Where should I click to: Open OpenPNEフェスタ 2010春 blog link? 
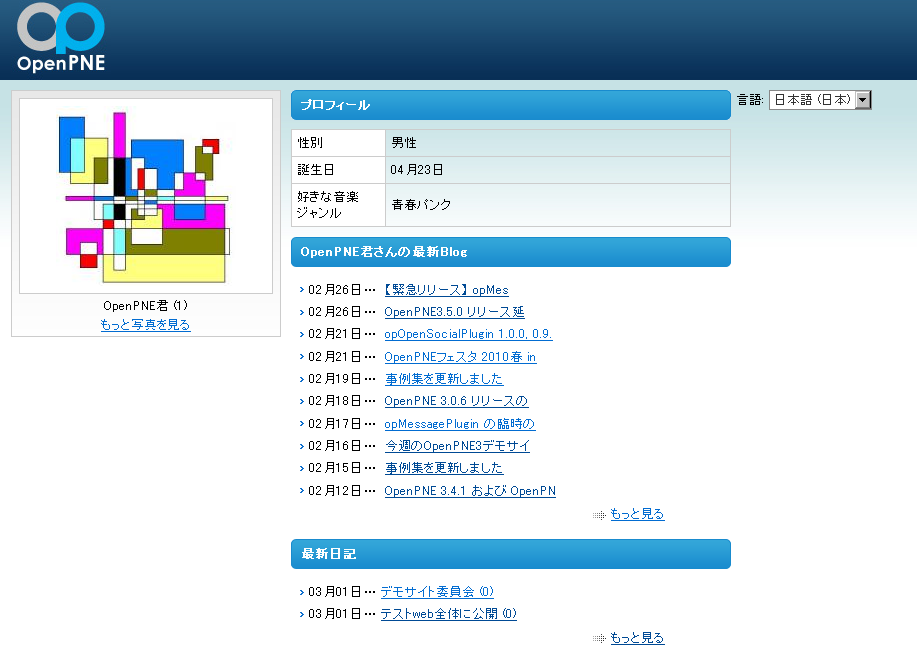[x=460, y=357]
